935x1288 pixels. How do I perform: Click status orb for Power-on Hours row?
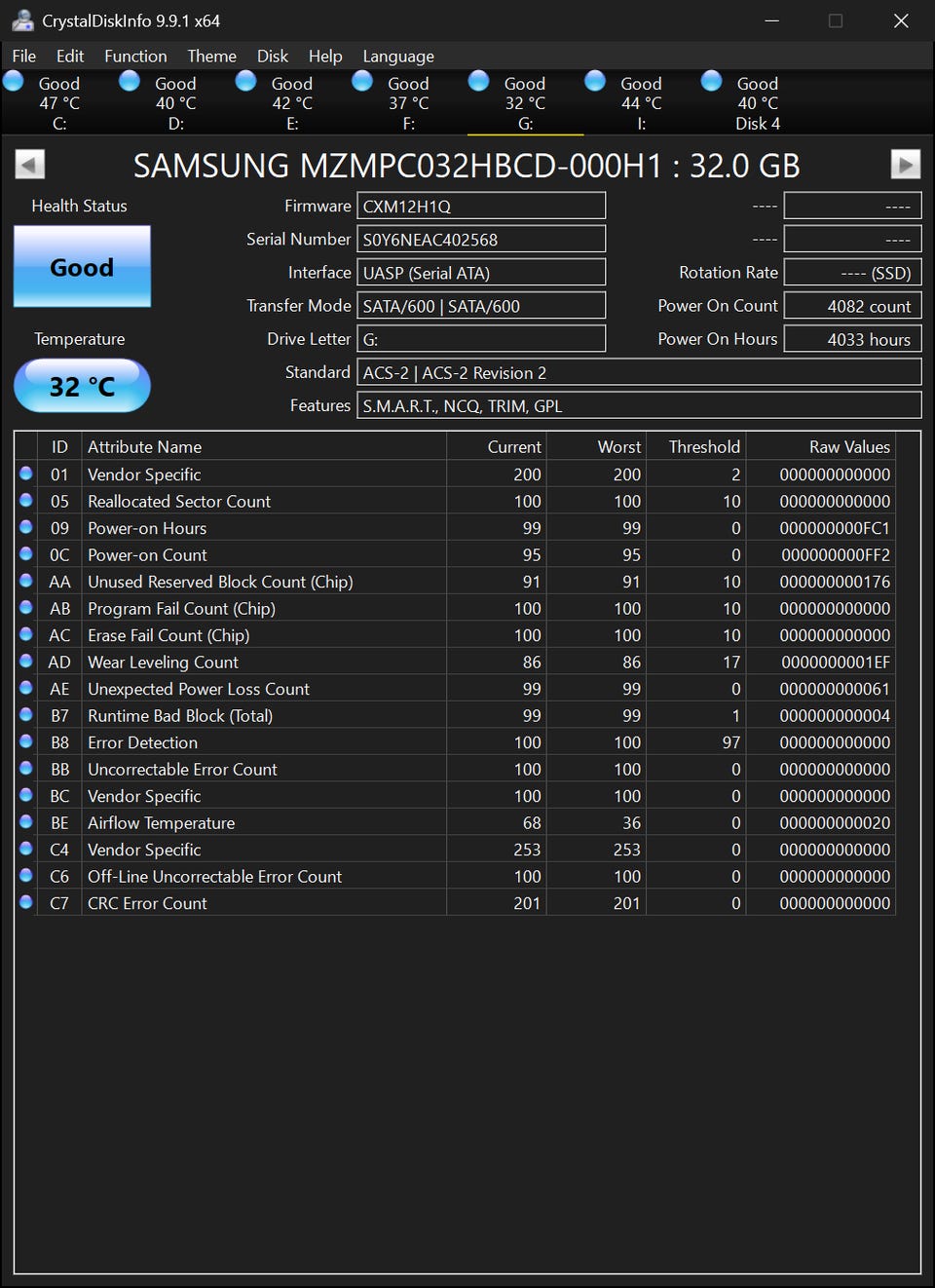[x=26, y=527]
